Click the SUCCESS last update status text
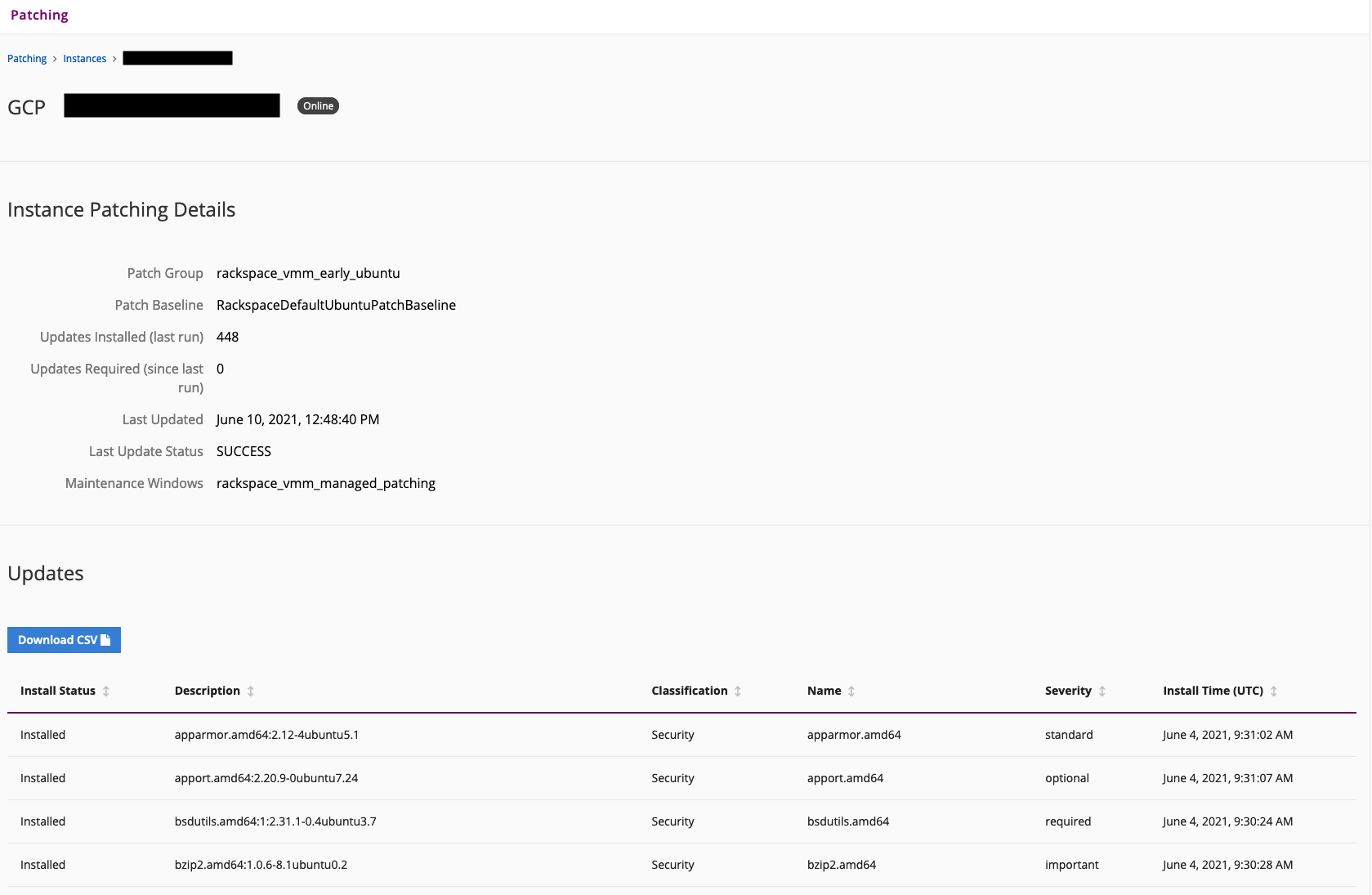 pyautogui.click(x=244, y=450)
